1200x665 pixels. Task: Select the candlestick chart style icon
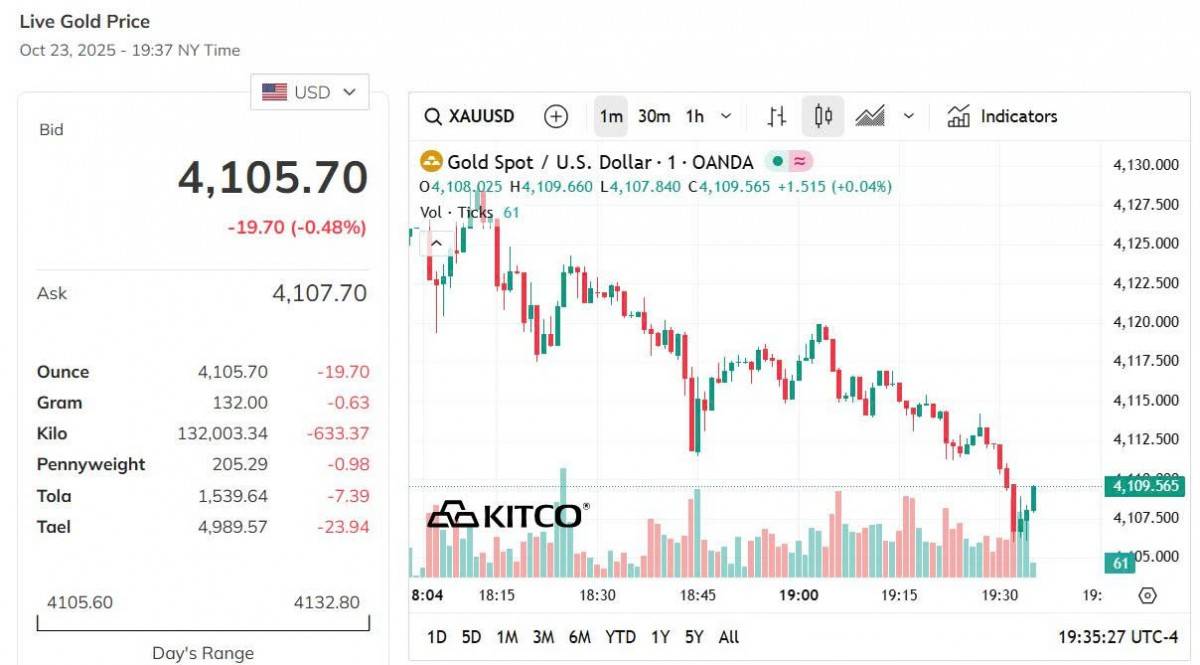pos(823,116)
